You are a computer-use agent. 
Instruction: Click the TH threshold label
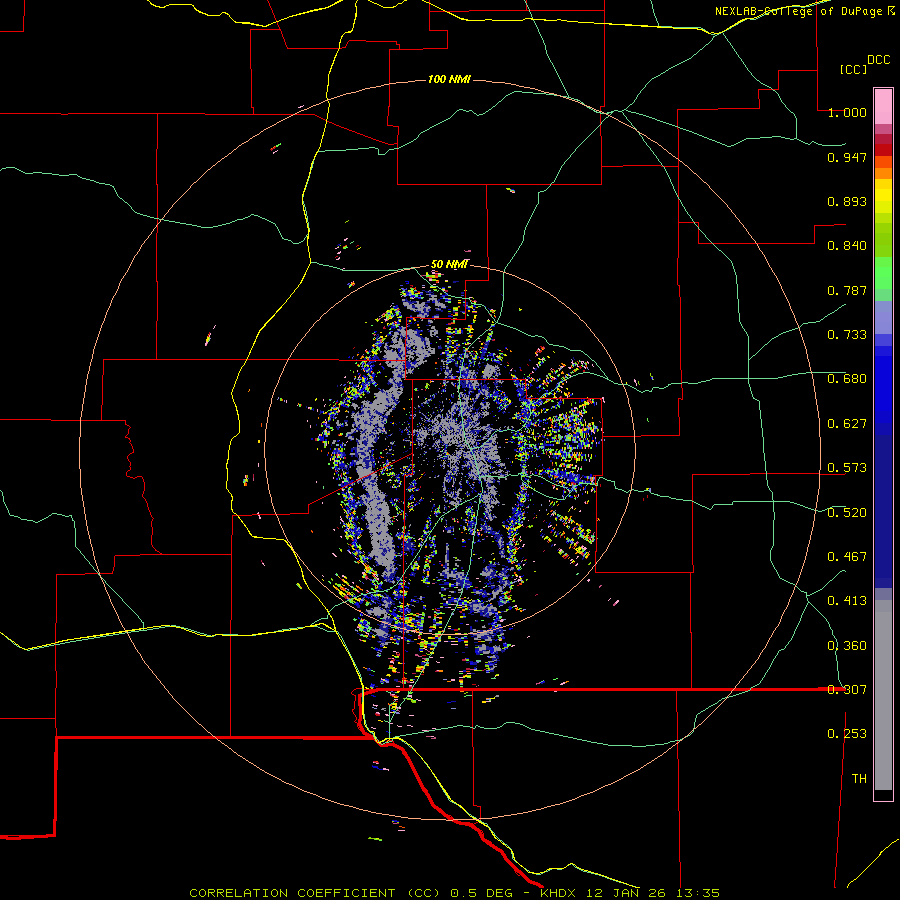click(859, 779)
